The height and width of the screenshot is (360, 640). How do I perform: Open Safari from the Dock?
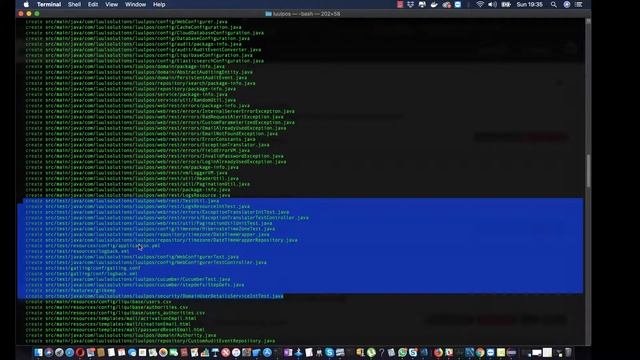(x=69, y=352)
